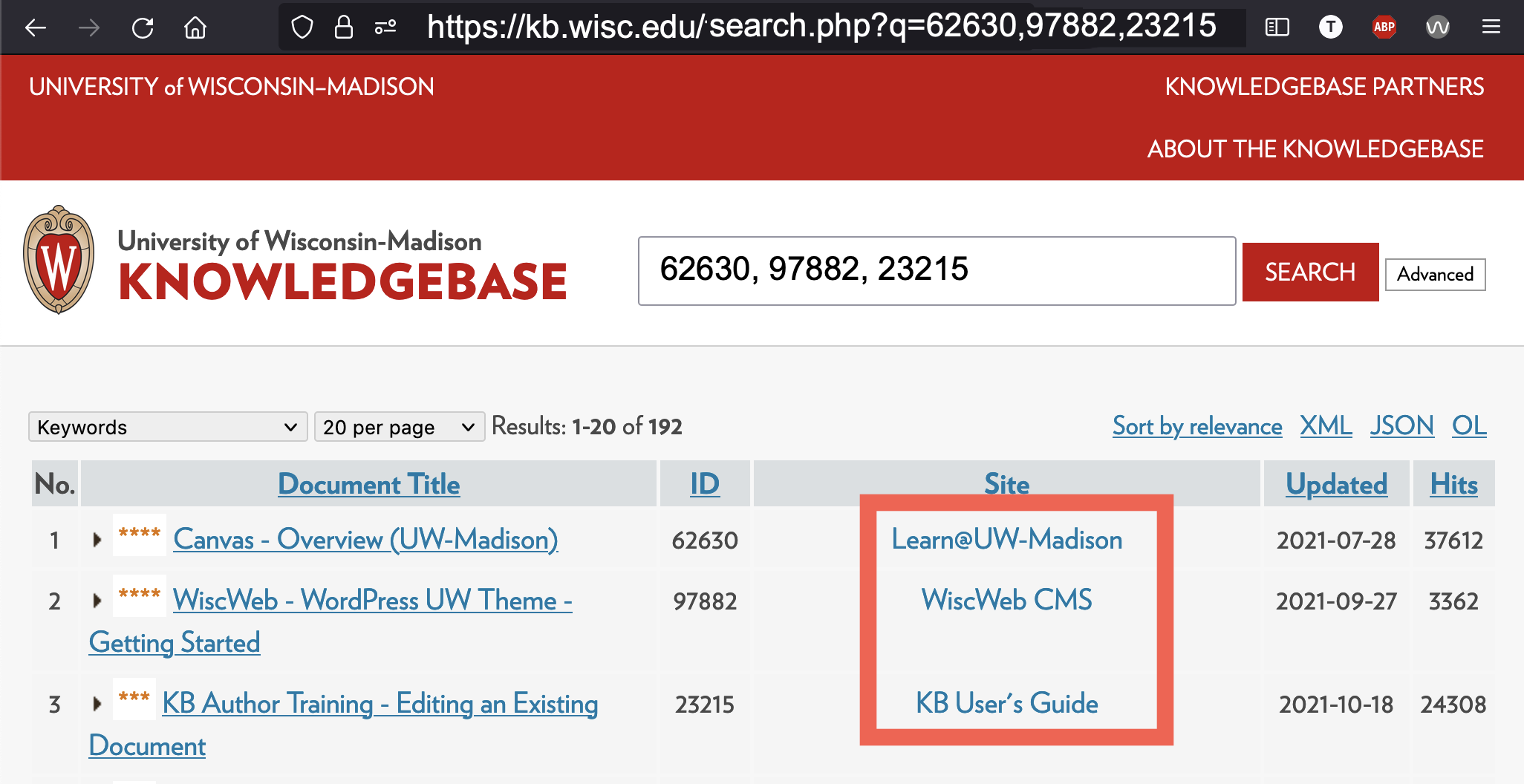Select ID cell 62630
Viewport: 1524px width, 784px height.
click(705, 540)
